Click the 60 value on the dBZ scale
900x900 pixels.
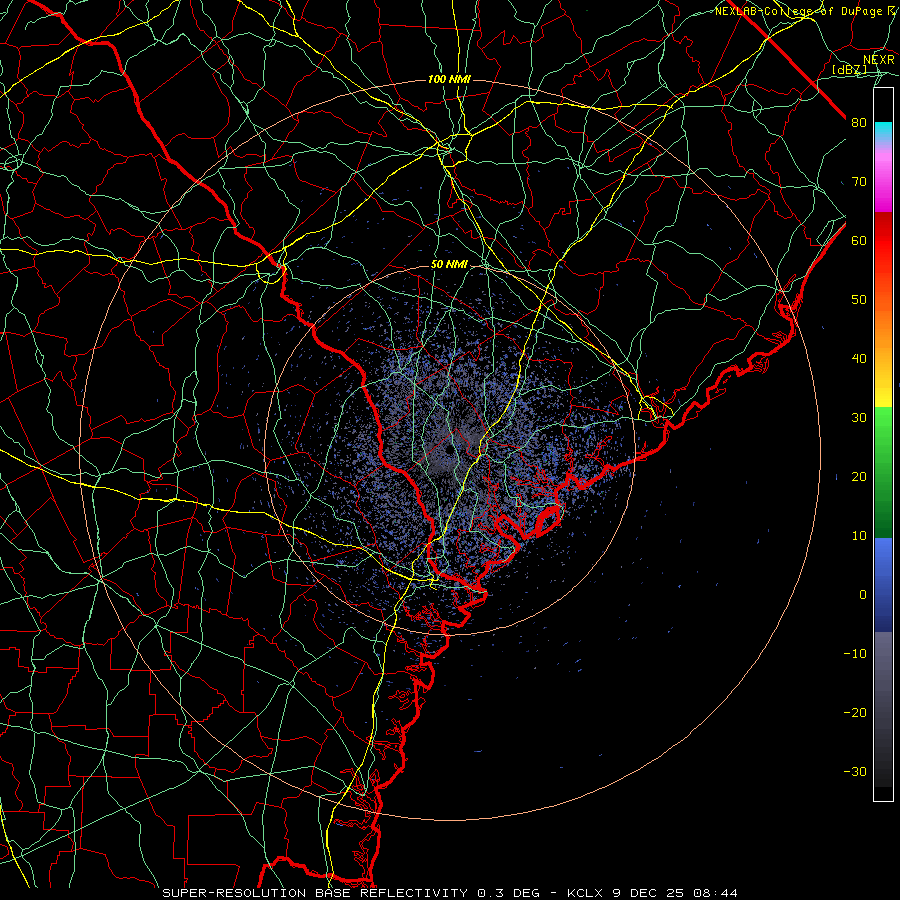859,240
